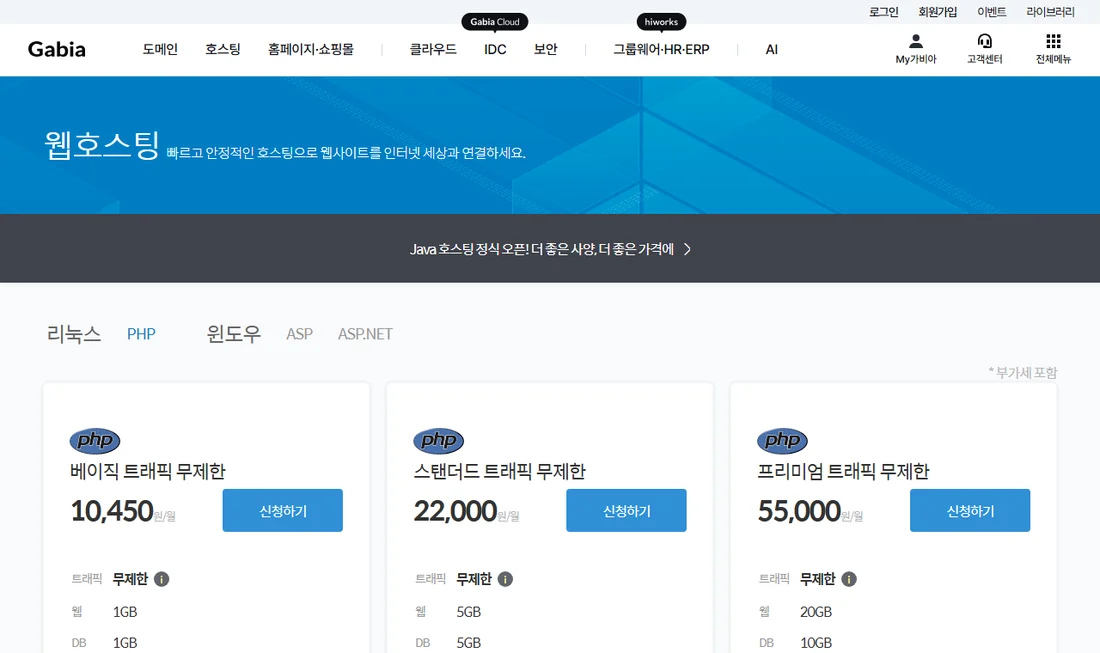Open 그룹웨어·HR·ERP menu
Viewport: 1100px width, 653px height.
pos(662,49)
